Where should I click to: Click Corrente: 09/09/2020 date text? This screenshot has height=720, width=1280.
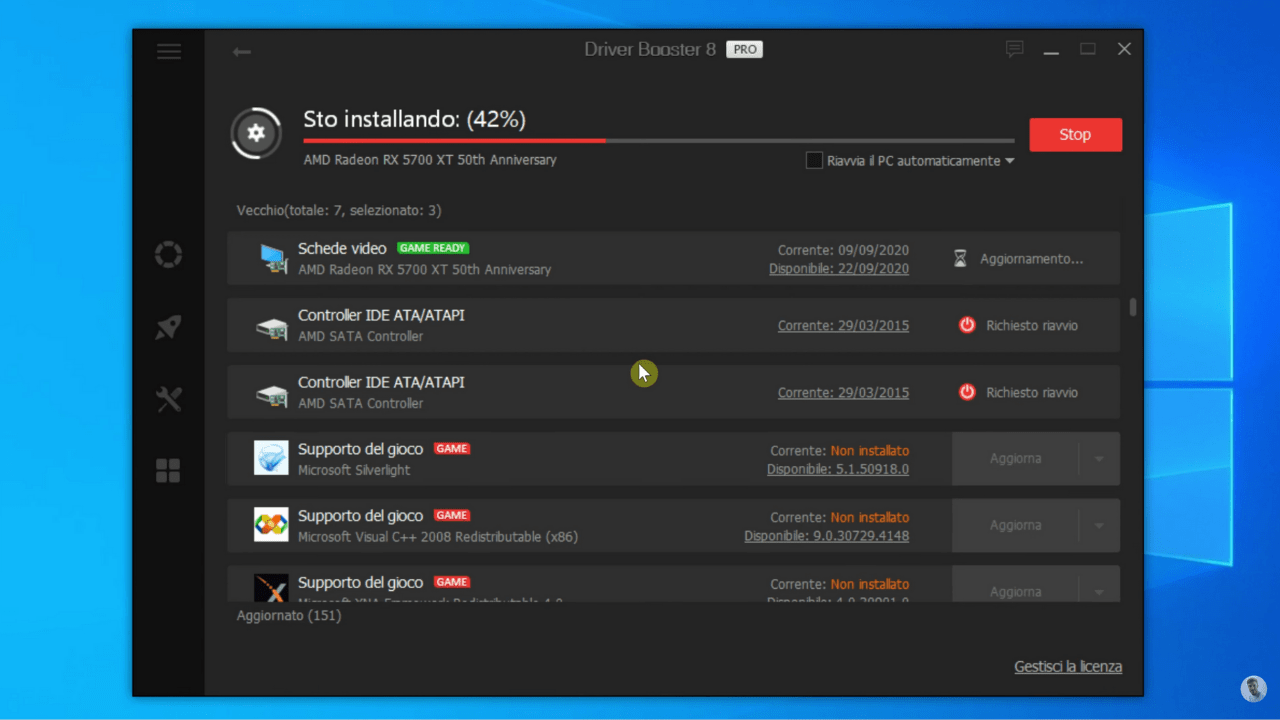point(843,250)
